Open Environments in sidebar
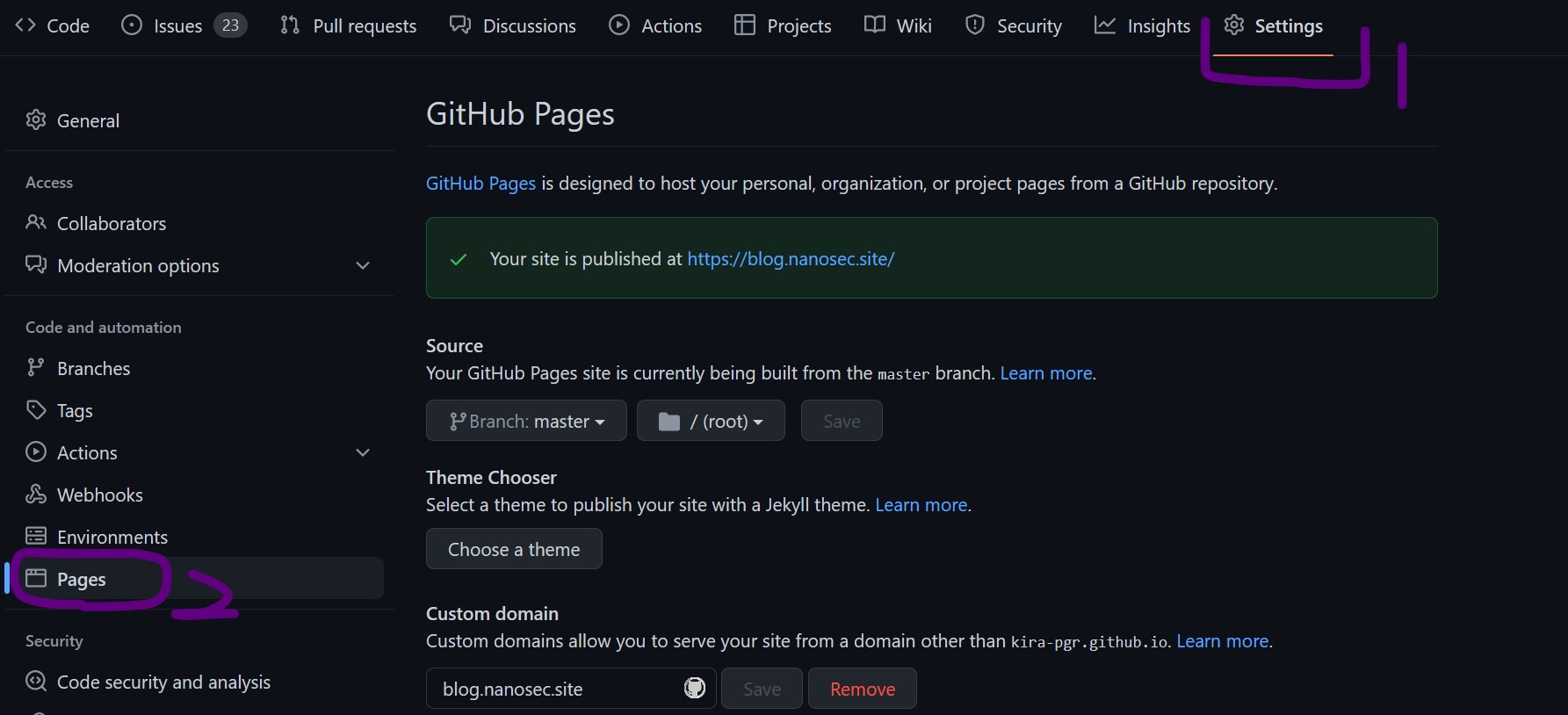This screenshot has height=715, width=1568. (194, 537)
